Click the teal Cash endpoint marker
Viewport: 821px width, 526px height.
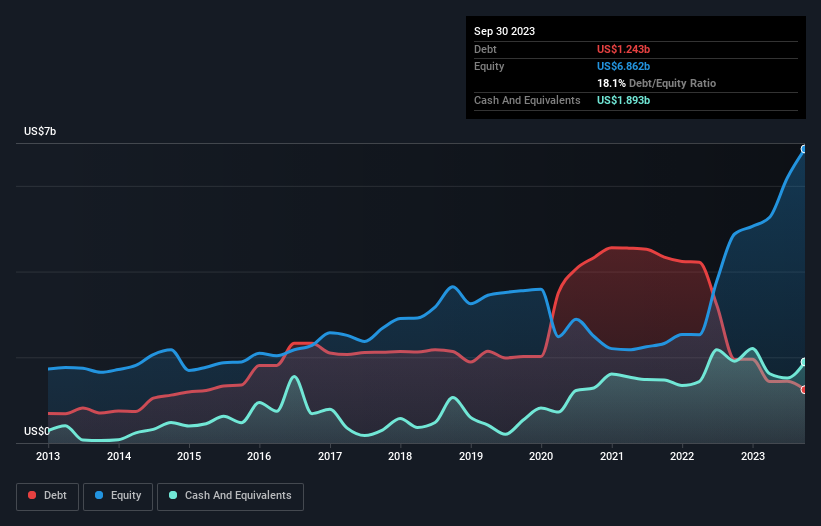pyautogui.click(x=804, y=362)
